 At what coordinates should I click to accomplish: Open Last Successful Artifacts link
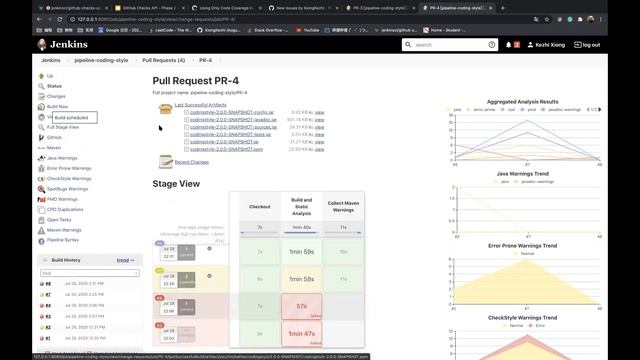point(200,105)
